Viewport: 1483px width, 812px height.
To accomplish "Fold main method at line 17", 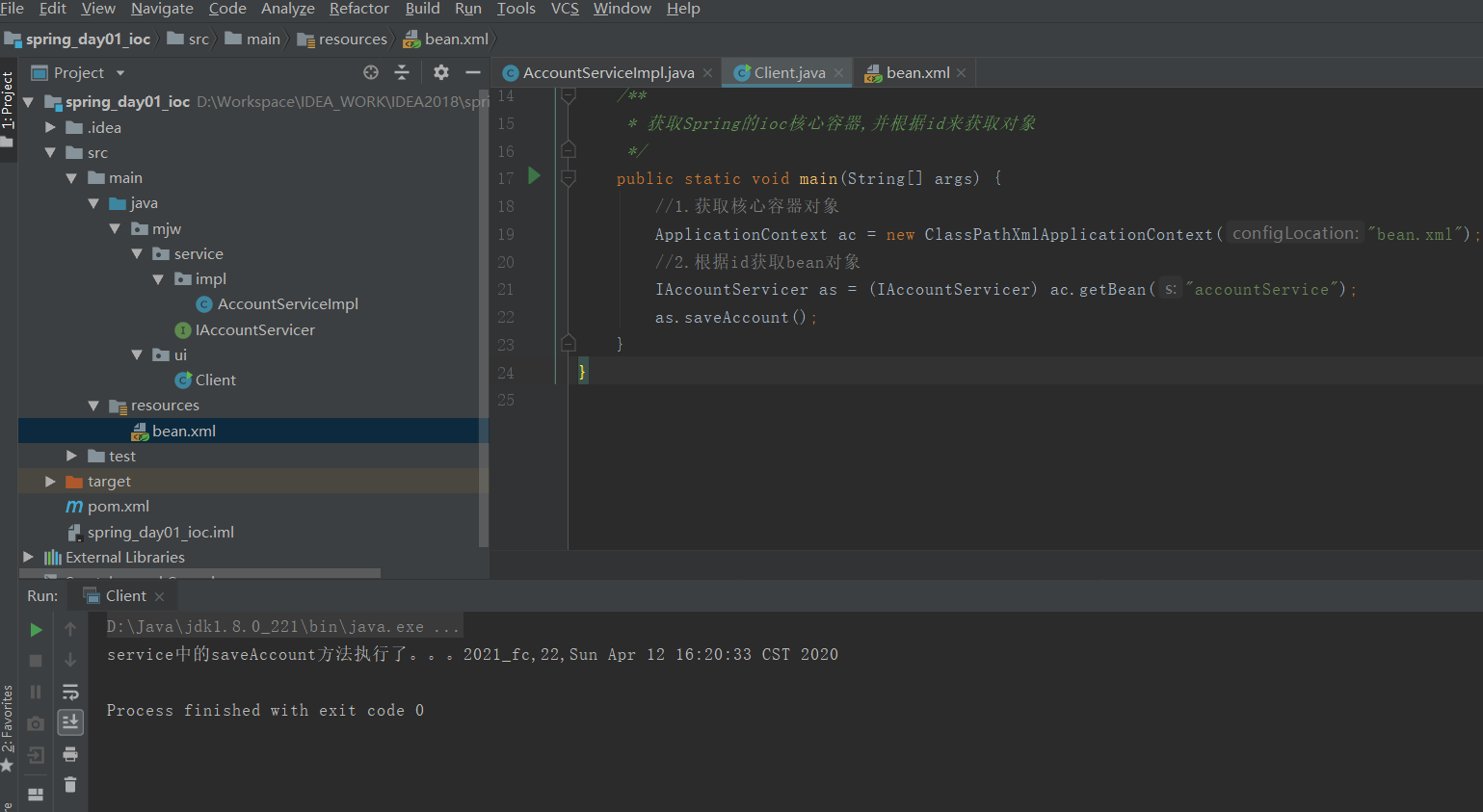I will point(569,178).
